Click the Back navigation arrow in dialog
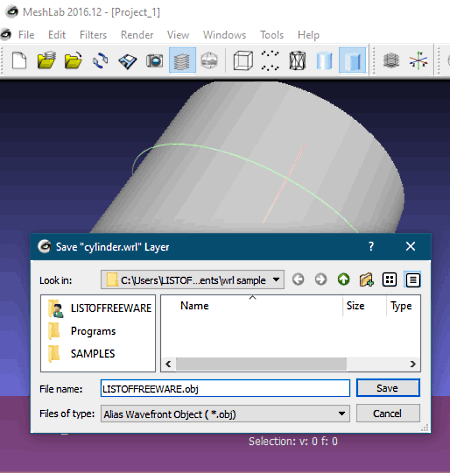 pyautogui.click(x=298, y=280)
